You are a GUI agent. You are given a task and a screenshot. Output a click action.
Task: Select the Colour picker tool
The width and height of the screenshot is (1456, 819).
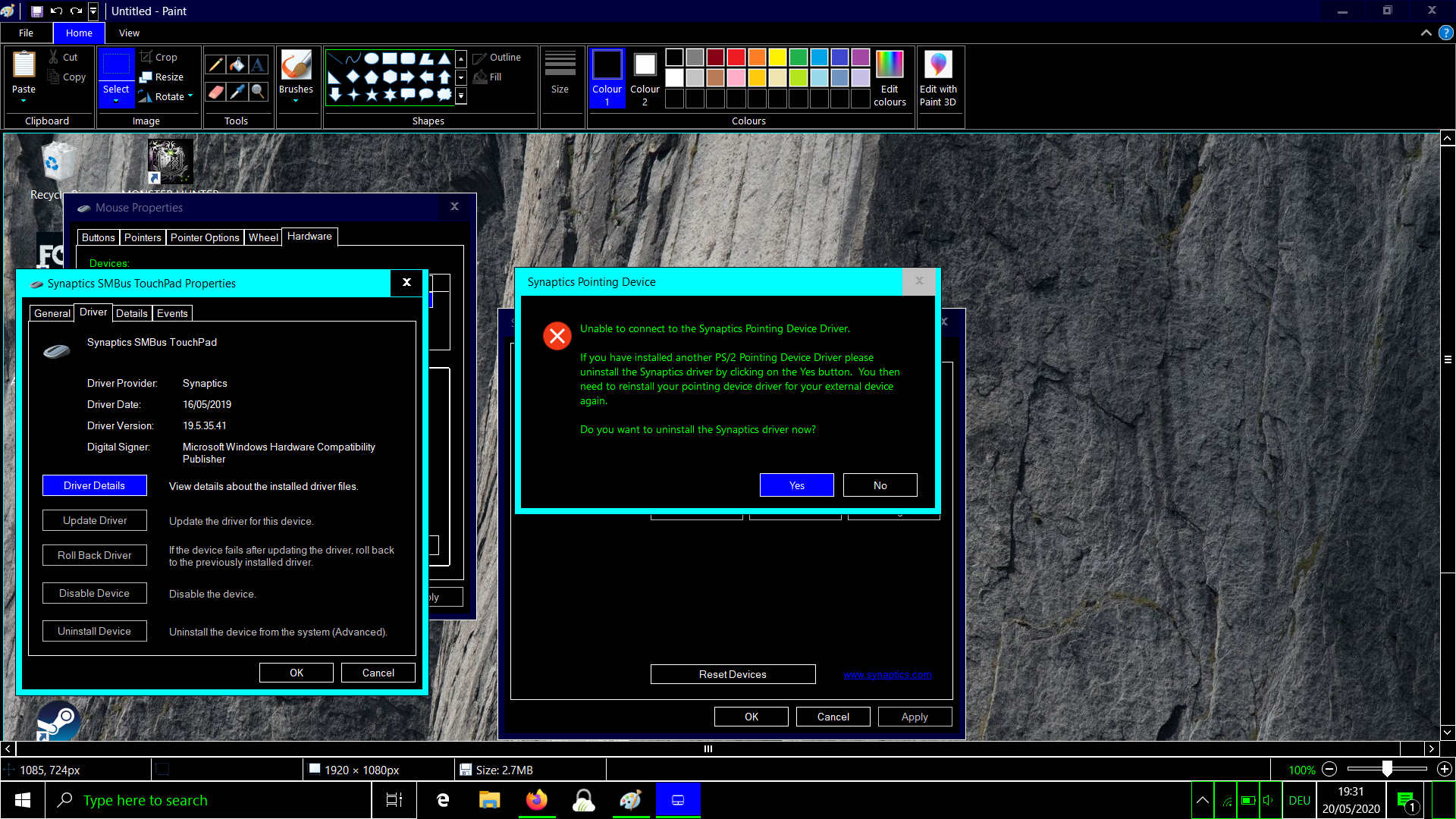(237, 92)
